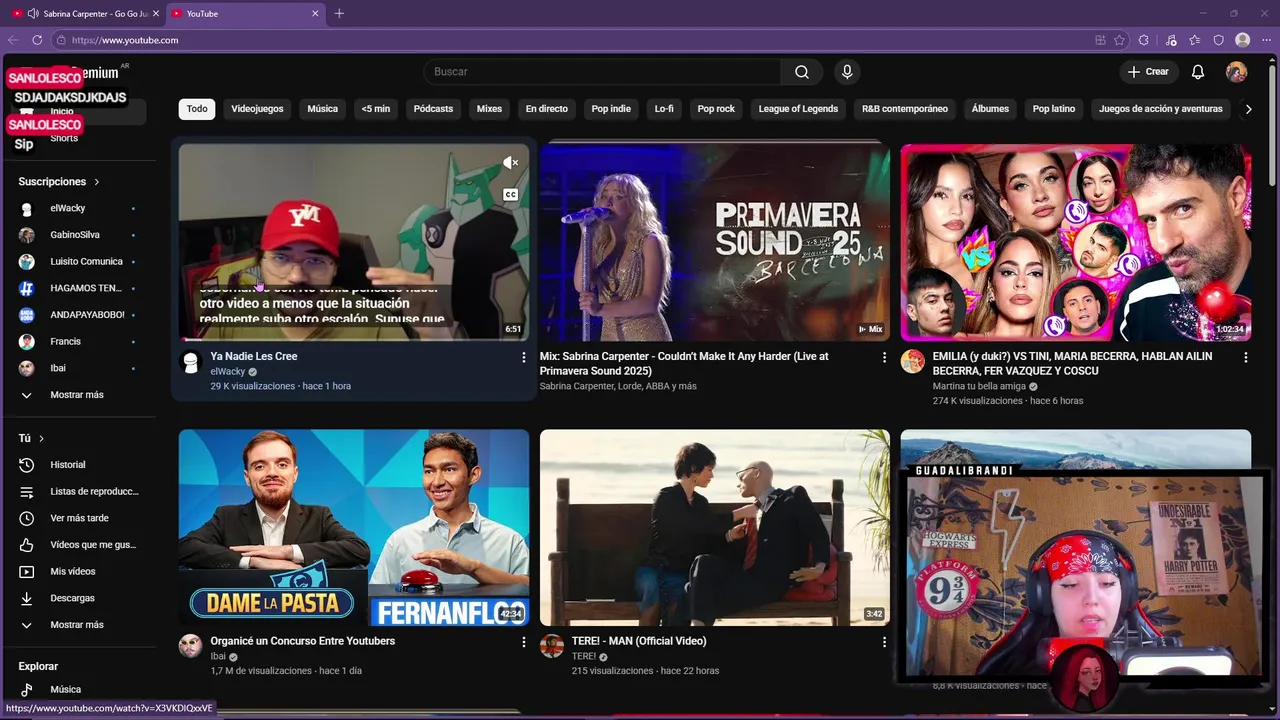This screenshot has width=1280, height=720.
Task: Click the Ibai channel avatar under video
Action: [x=190, y=646]
